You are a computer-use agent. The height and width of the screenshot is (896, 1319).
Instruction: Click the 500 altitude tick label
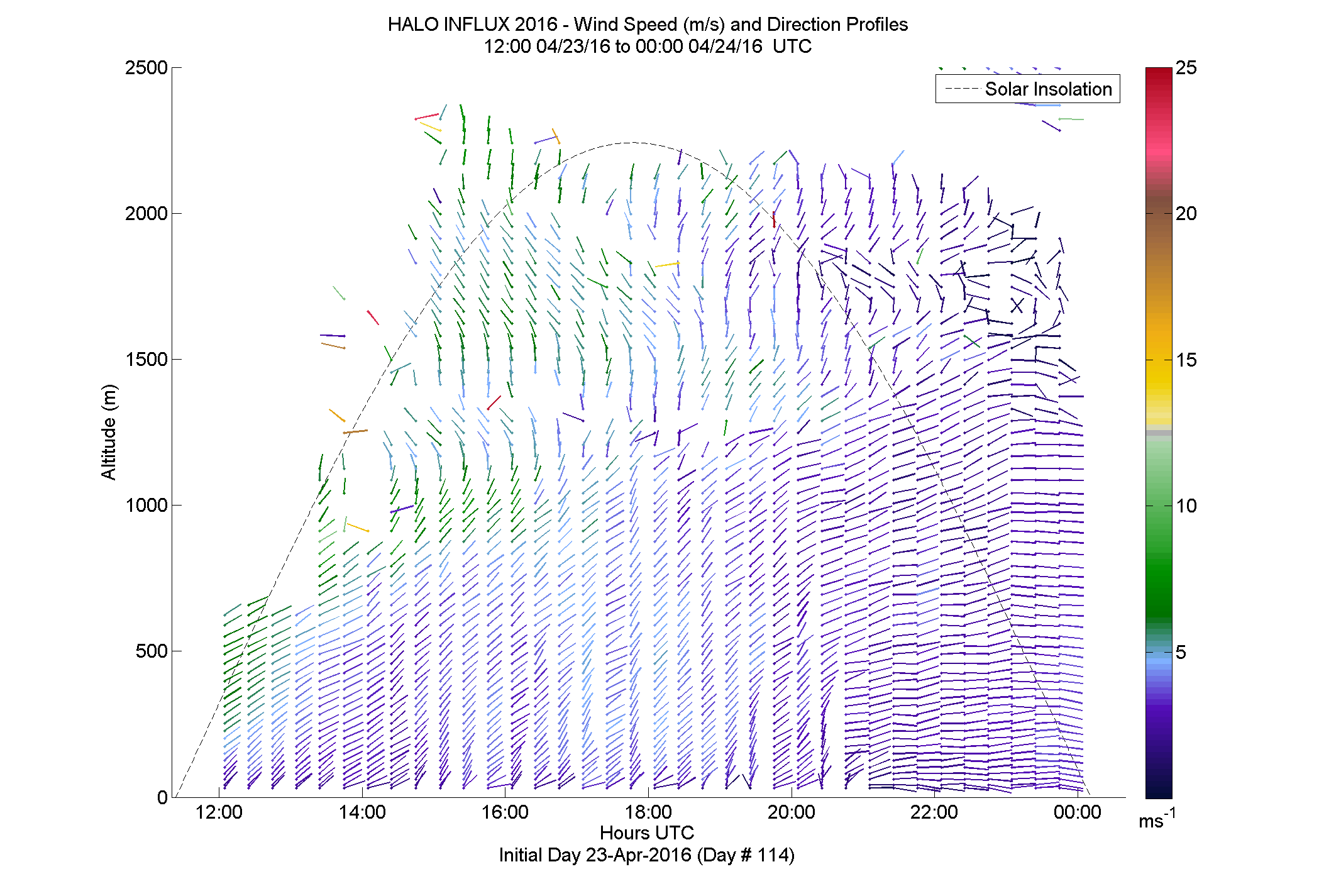[x=152, y=651]
